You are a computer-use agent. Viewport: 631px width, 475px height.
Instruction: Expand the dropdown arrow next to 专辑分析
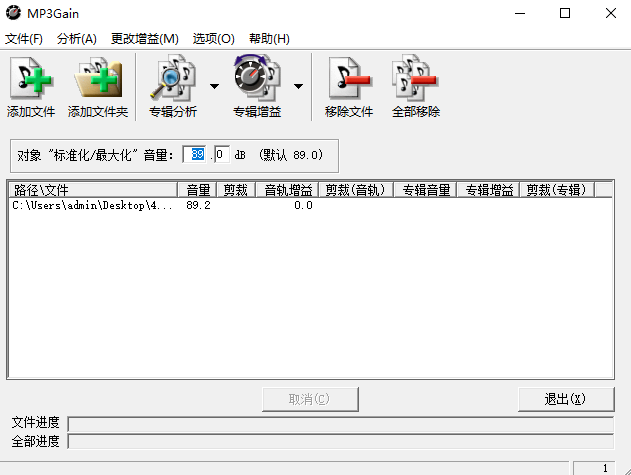click(x=214, y=86)
